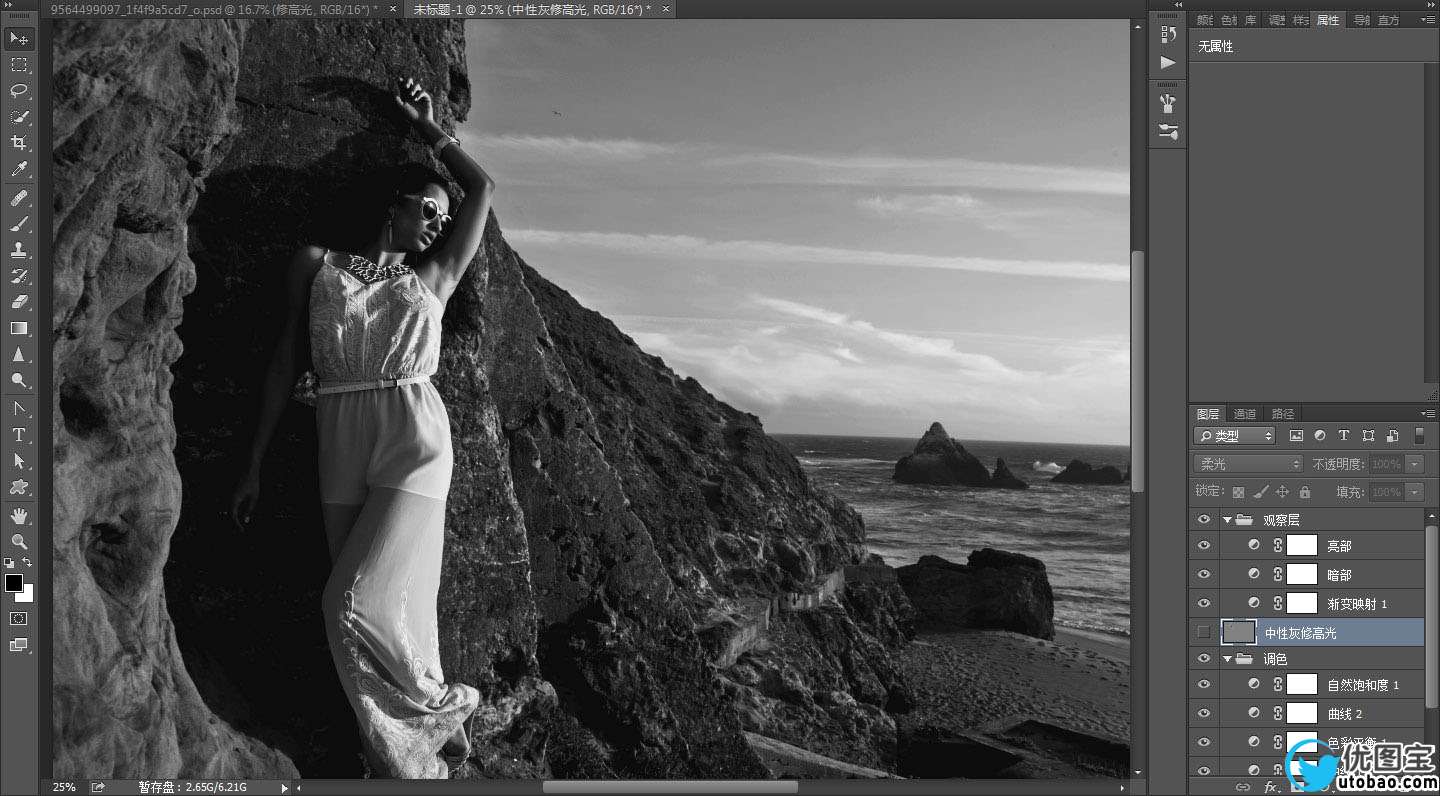Click the 25% zoom level field
The height and width of the screenshot is (796, 1440).
(x=64, y=787)
